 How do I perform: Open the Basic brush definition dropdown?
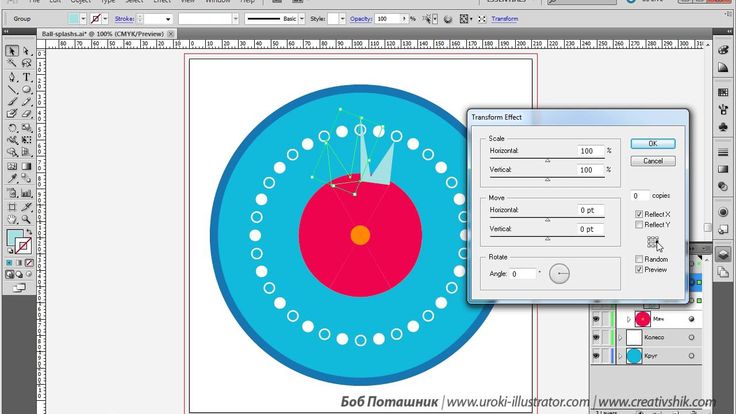pos(301,19)
